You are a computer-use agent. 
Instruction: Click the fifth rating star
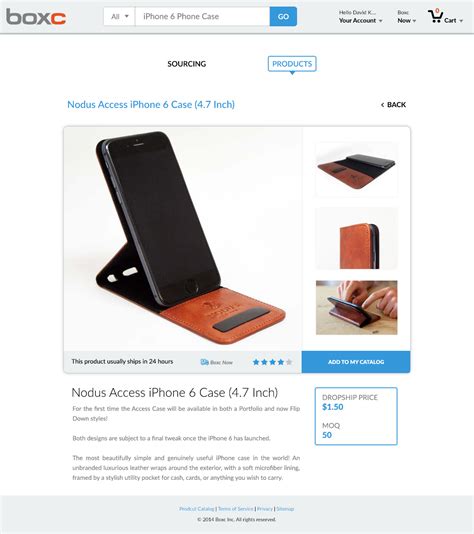[289, 362]
